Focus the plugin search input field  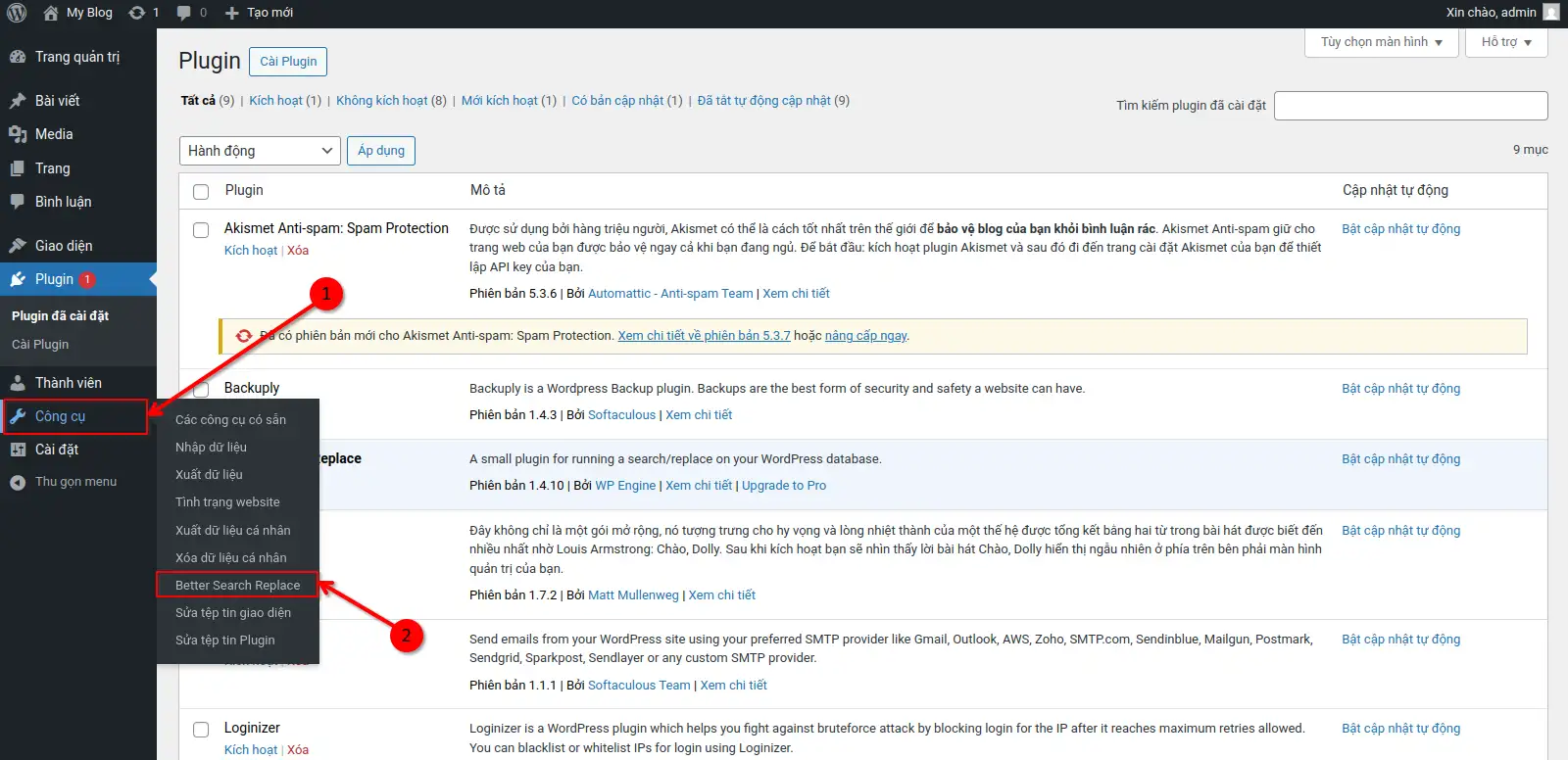point(1410,106)
